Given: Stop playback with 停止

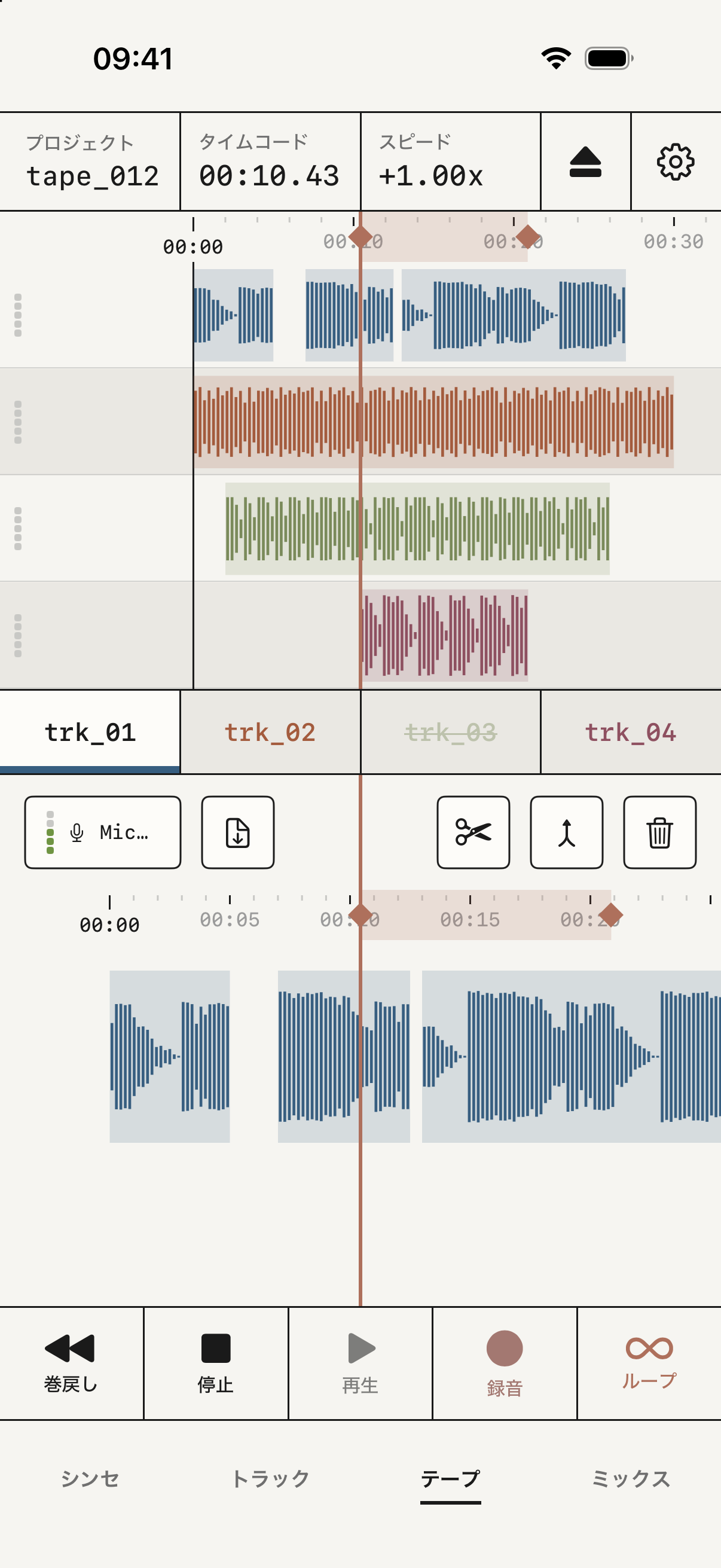Looking at the screenshot, I should click(216, 1363).
